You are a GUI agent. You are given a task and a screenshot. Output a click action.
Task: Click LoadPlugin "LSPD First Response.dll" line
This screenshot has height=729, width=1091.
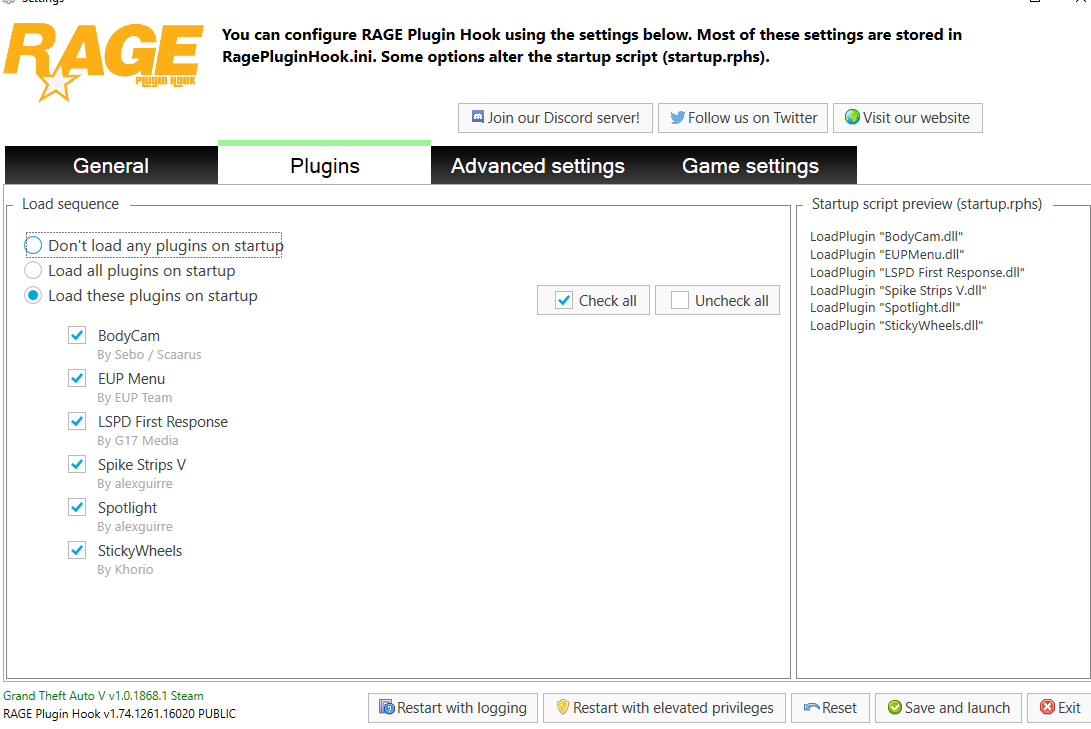917,273
